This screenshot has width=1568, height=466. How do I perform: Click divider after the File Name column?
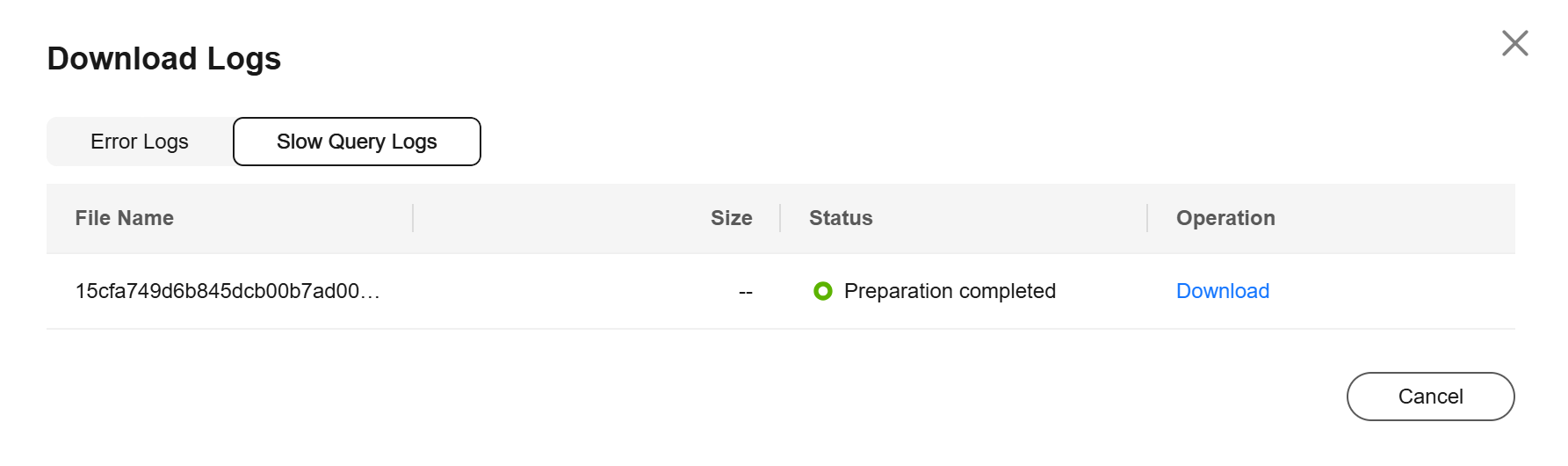click(x=413, y=218)
